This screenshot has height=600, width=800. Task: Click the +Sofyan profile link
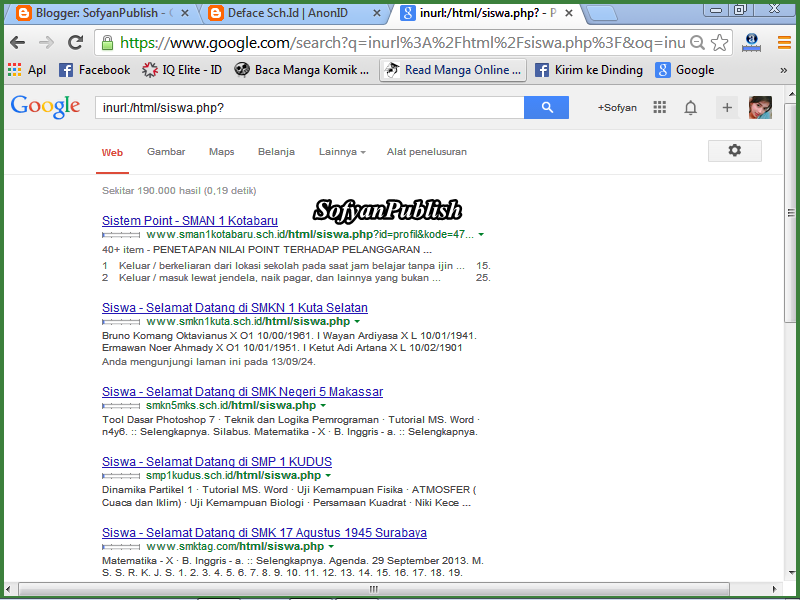click(617, 108)
